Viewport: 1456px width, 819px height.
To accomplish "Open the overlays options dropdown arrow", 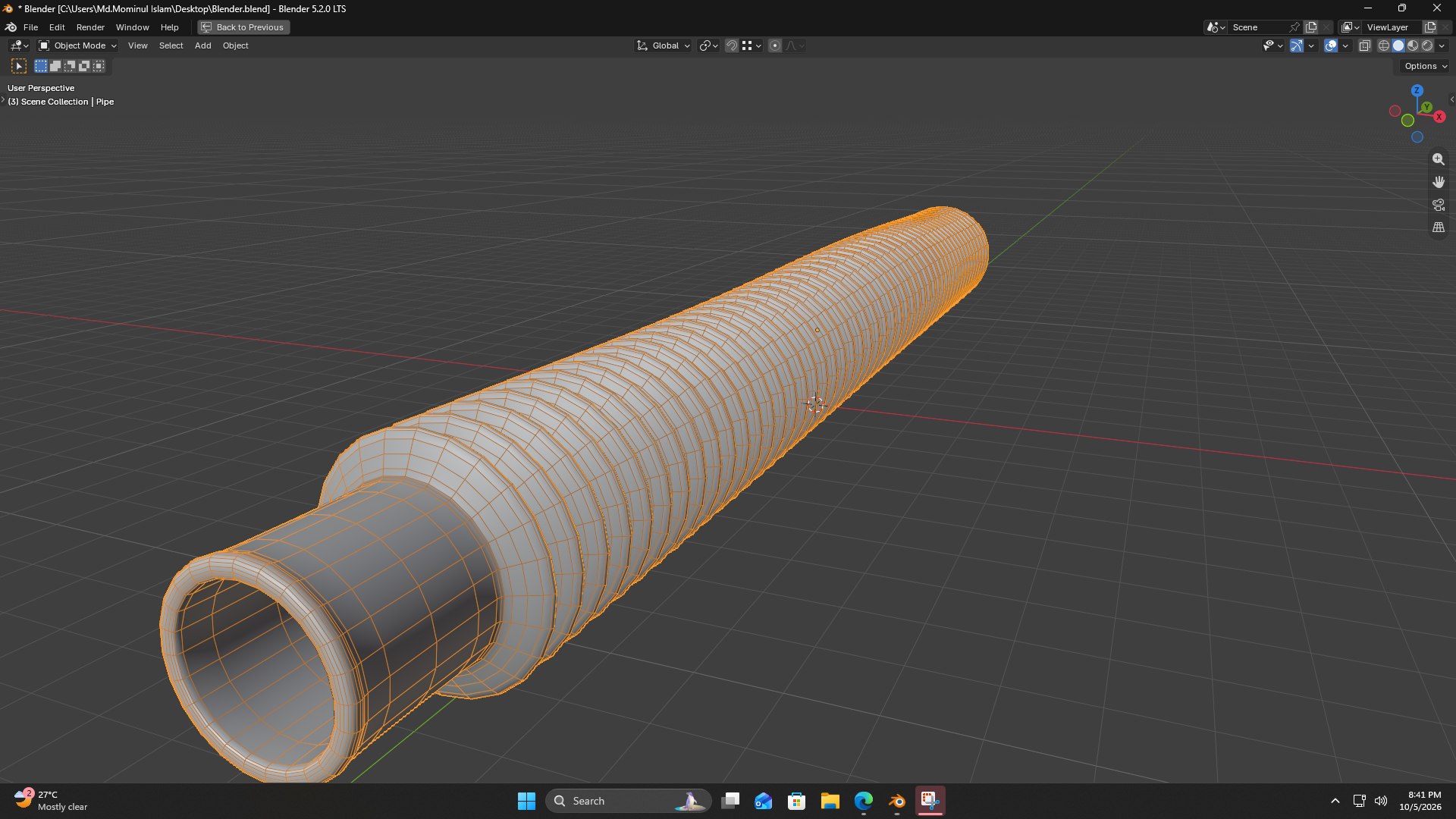I will pos(1345,45).
